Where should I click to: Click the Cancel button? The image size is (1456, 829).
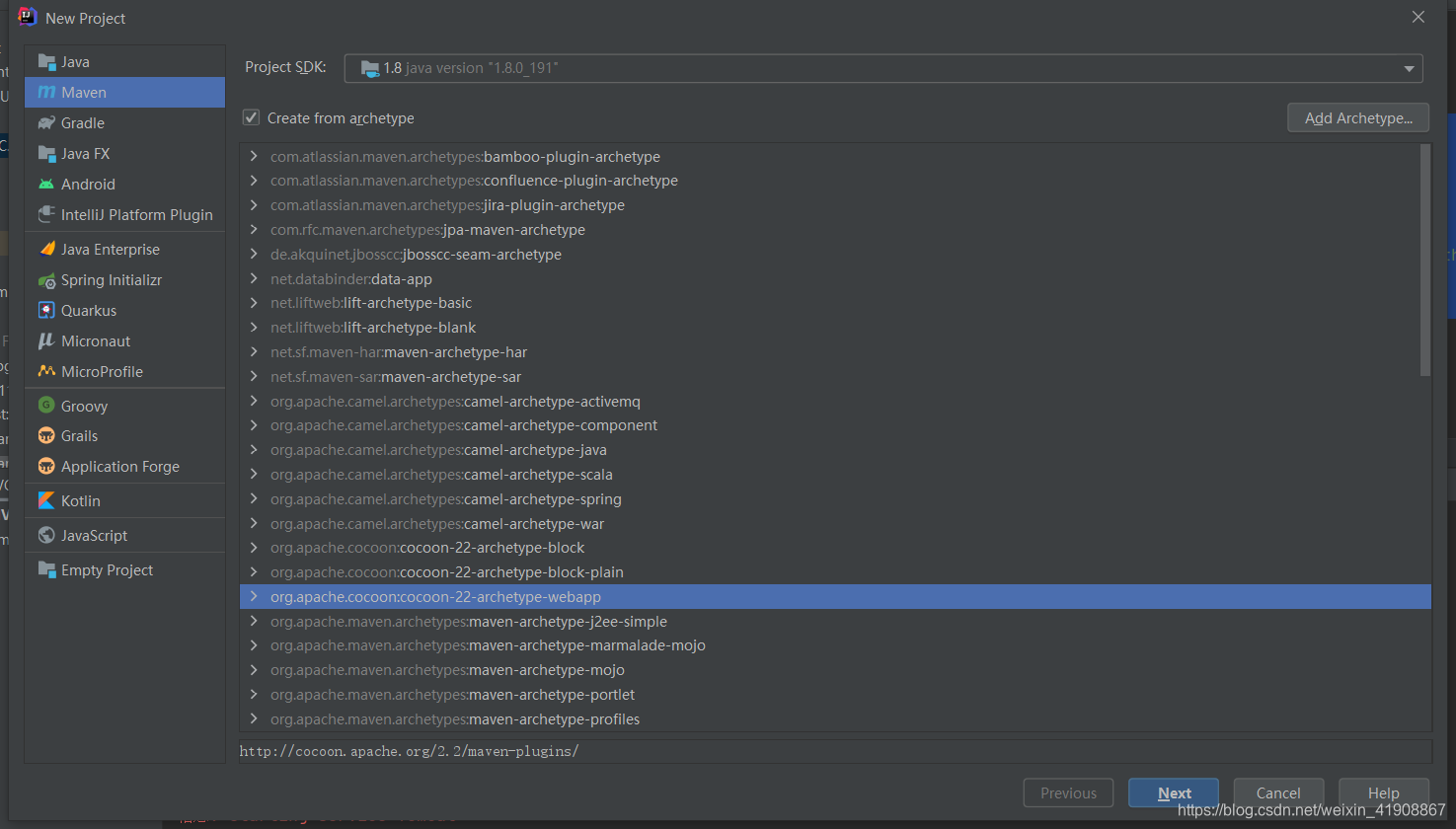tap(1278, 793)
